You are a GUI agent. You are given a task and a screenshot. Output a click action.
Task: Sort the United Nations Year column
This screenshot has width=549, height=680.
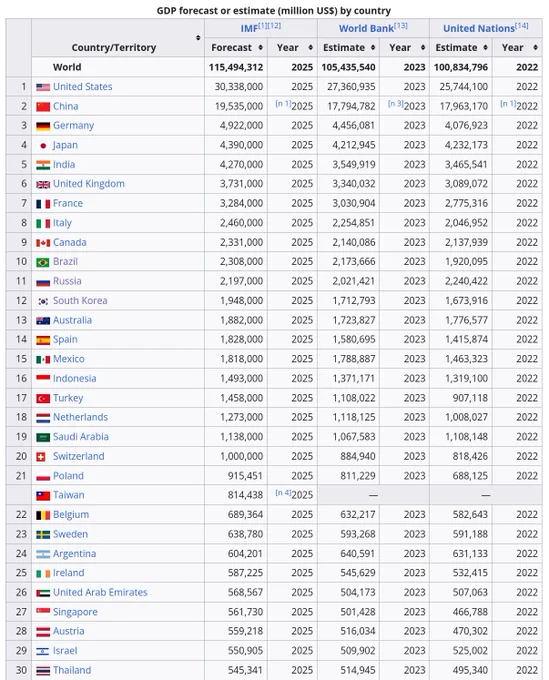coord(536,48)
